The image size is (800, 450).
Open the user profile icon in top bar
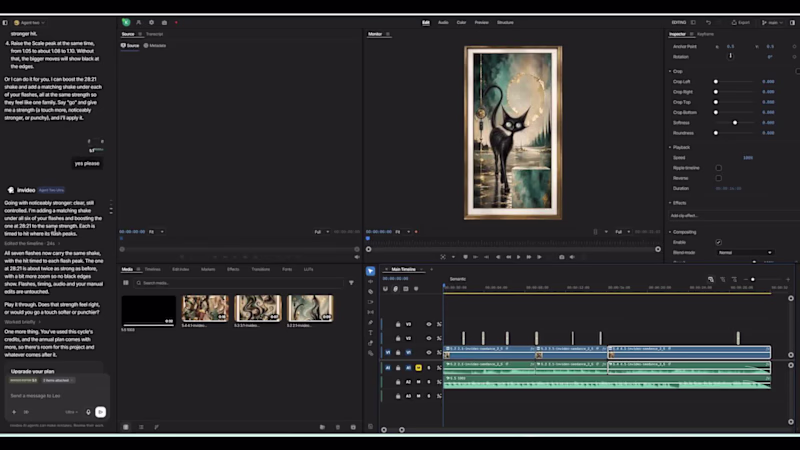(x=139, y=22)
